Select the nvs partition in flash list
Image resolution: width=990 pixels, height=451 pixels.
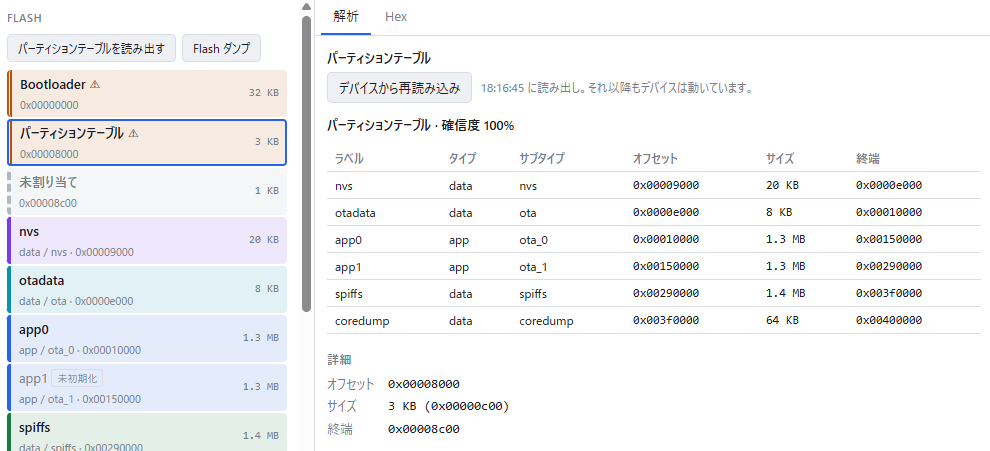146,241
